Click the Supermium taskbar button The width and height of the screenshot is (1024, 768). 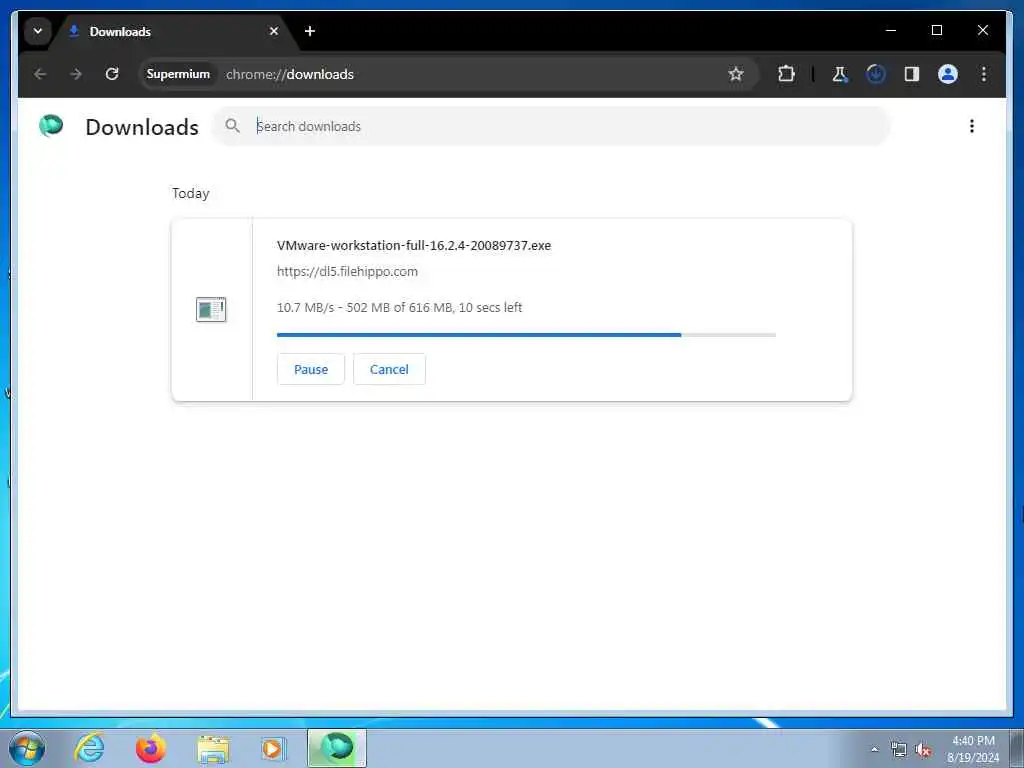pos(337,748)
